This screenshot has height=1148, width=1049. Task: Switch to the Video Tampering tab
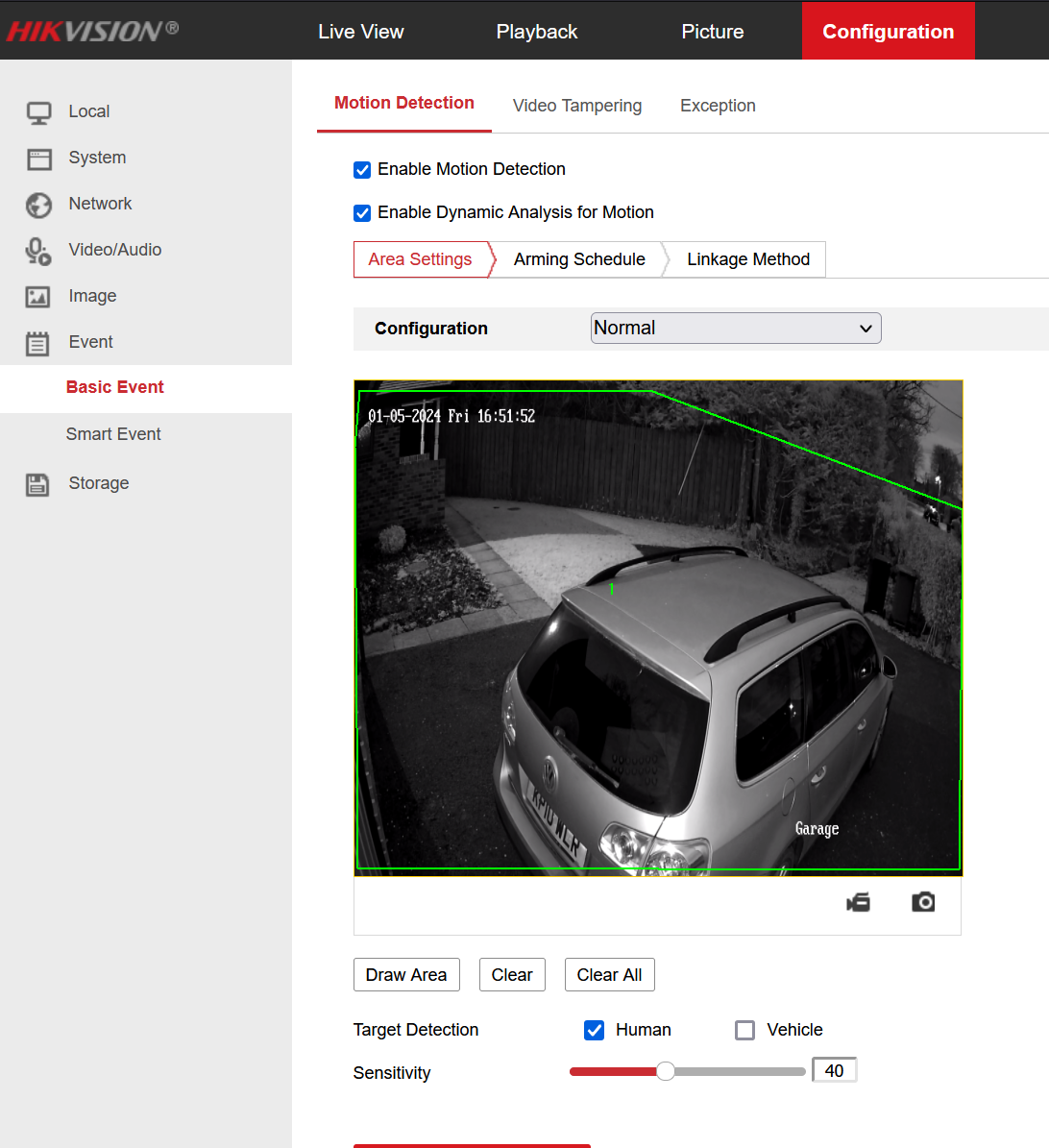pyautogui.click(x=576, y=106)
